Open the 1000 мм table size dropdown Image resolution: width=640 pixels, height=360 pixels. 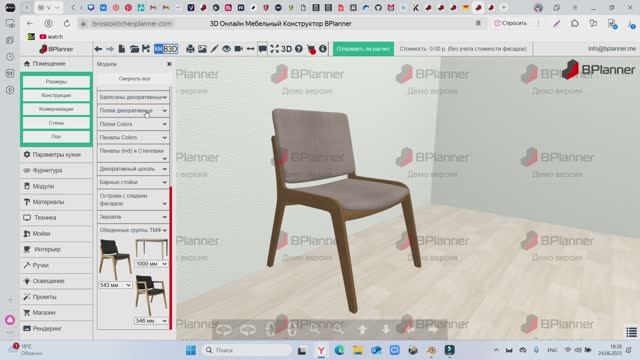[x=151, y=264]
